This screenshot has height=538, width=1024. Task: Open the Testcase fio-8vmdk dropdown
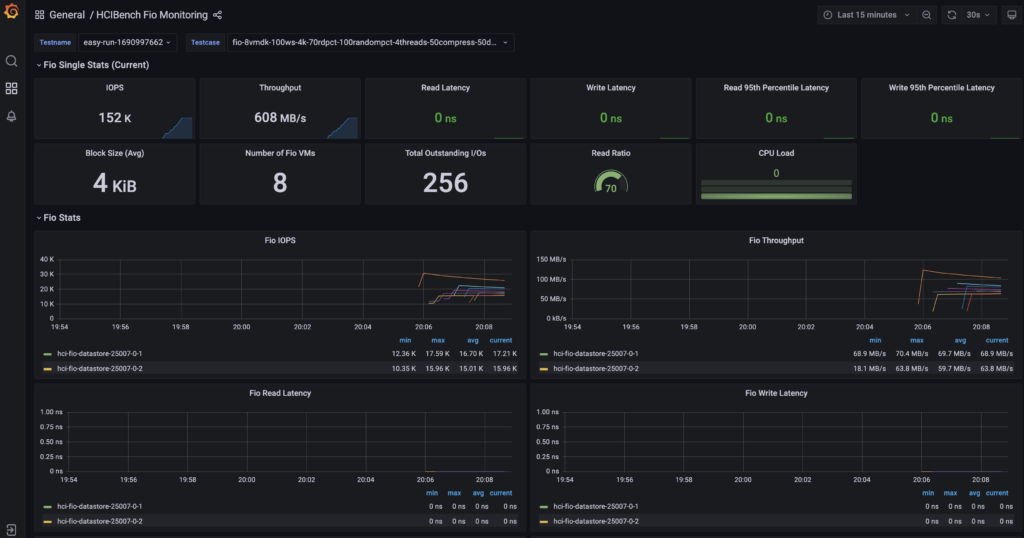[370, 42]
